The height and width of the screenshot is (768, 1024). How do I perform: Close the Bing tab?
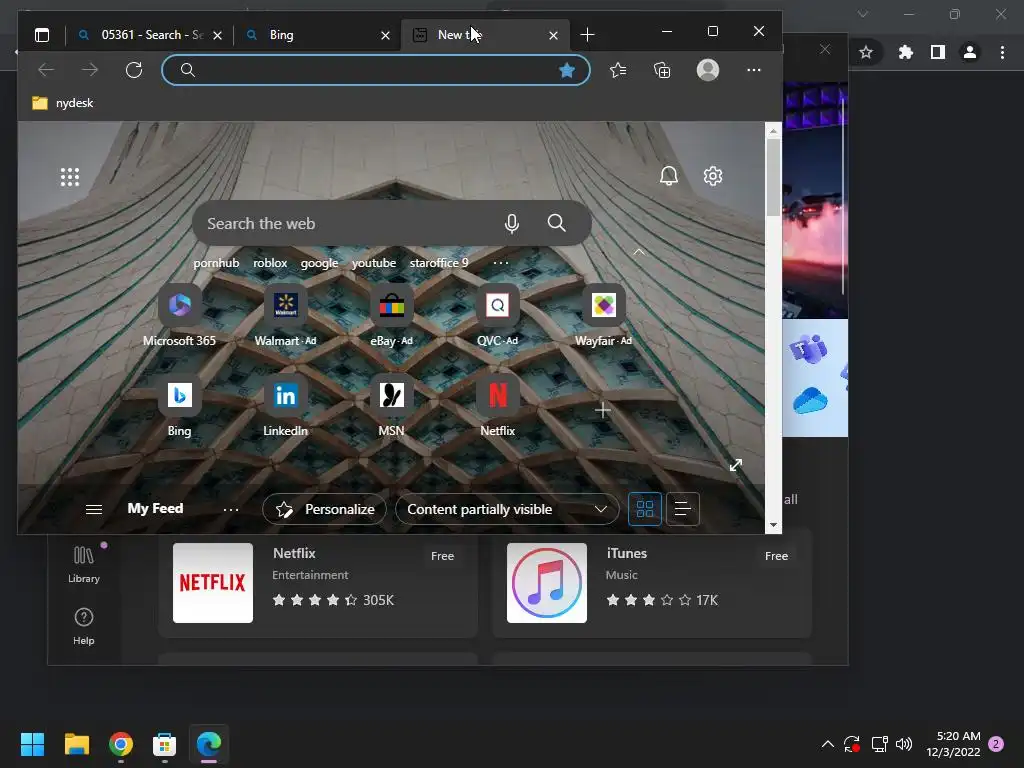point(385,35)
